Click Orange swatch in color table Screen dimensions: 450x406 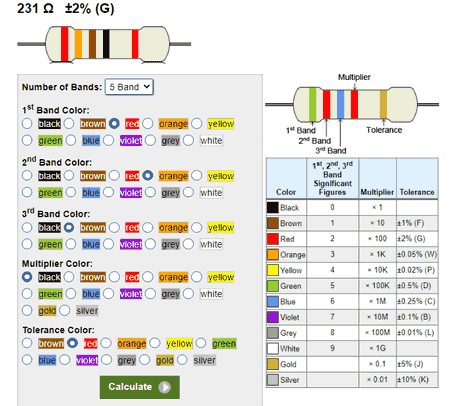click(273, 255)
